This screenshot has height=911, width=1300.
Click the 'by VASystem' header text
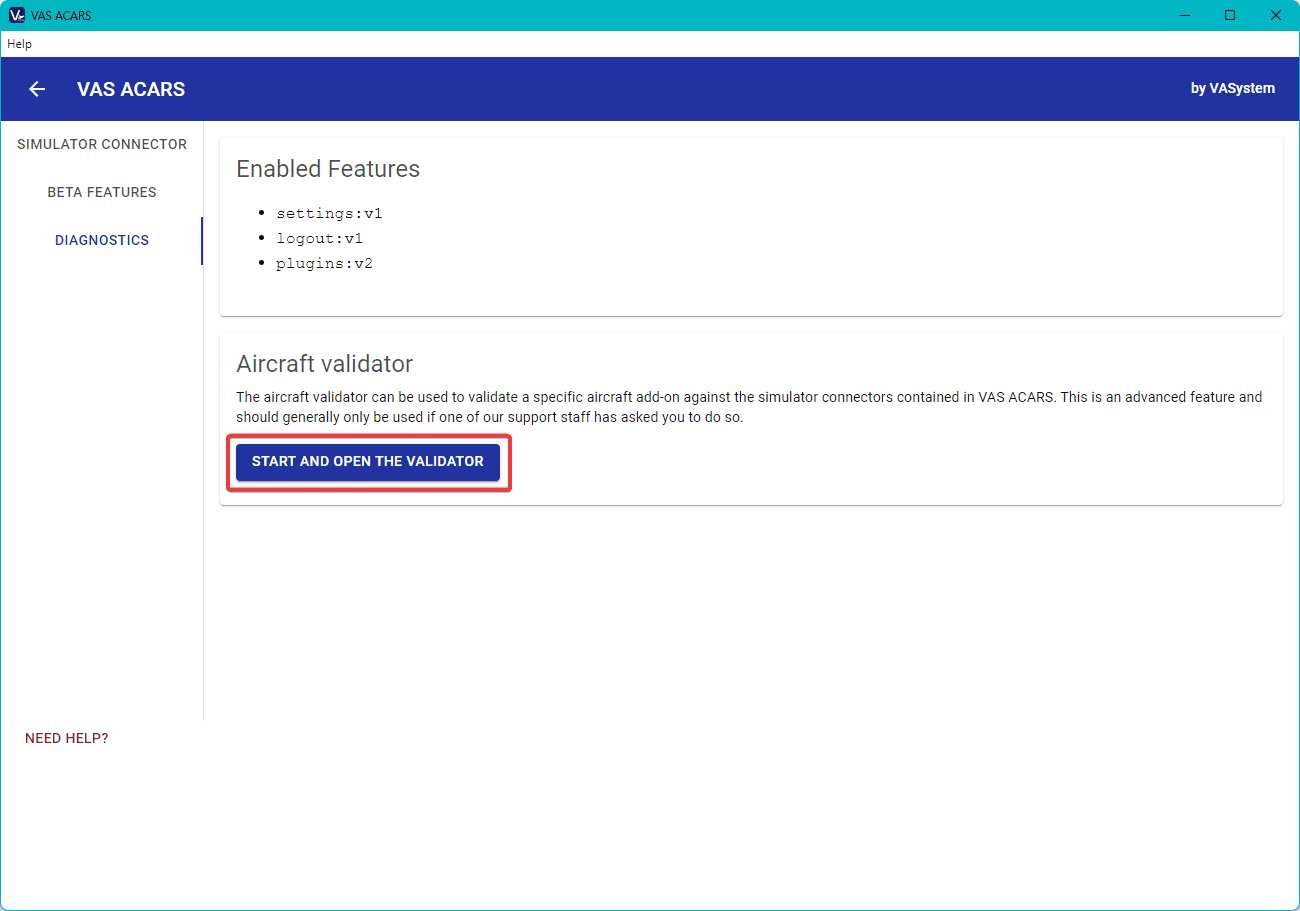[1232, 88]
